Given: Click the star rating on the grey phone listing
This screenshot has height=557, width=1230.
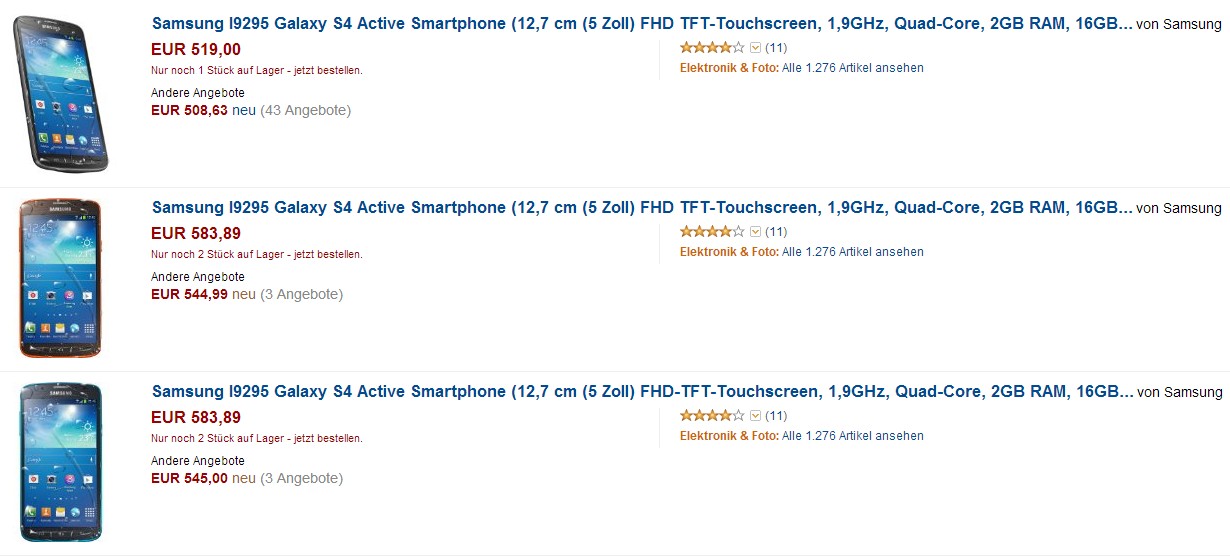Looking at the screenshot, I should [712, 47].
